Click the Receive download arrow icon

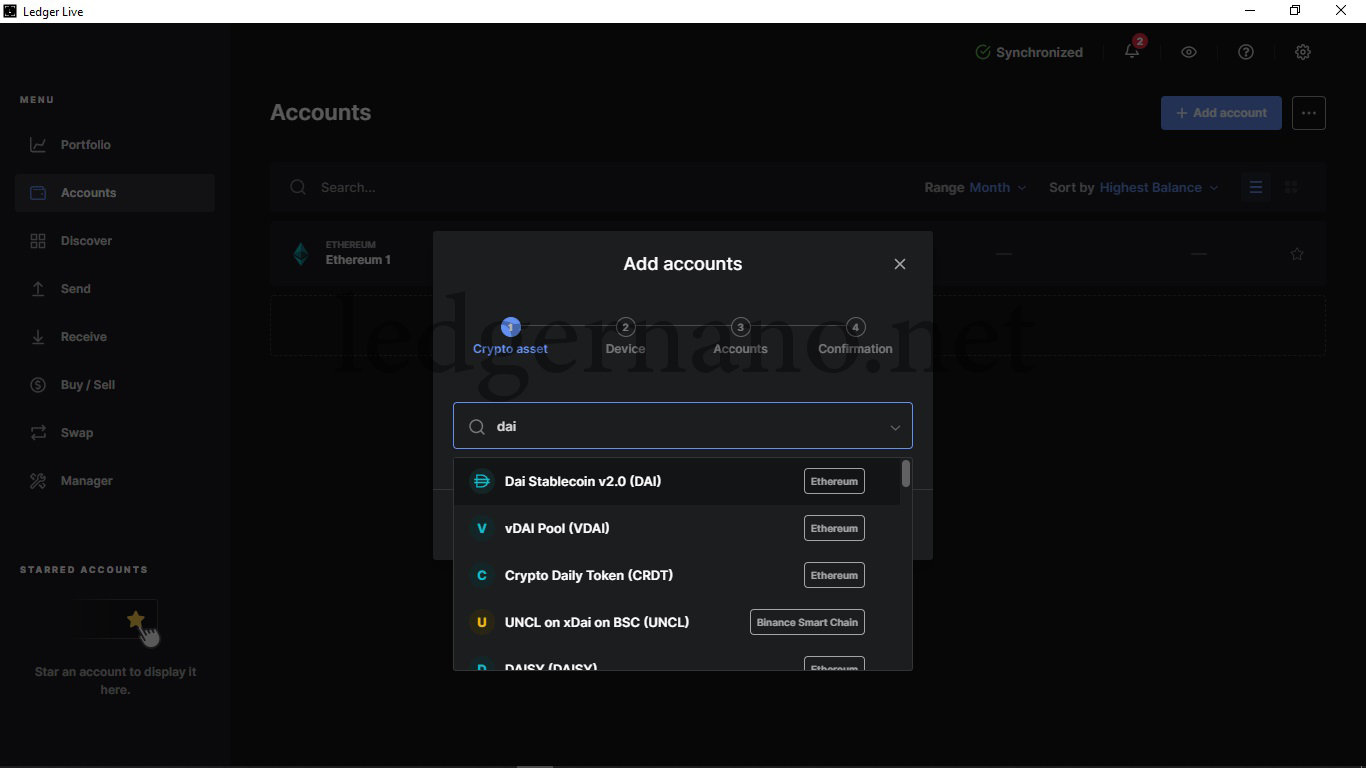[x=38, y=337]
